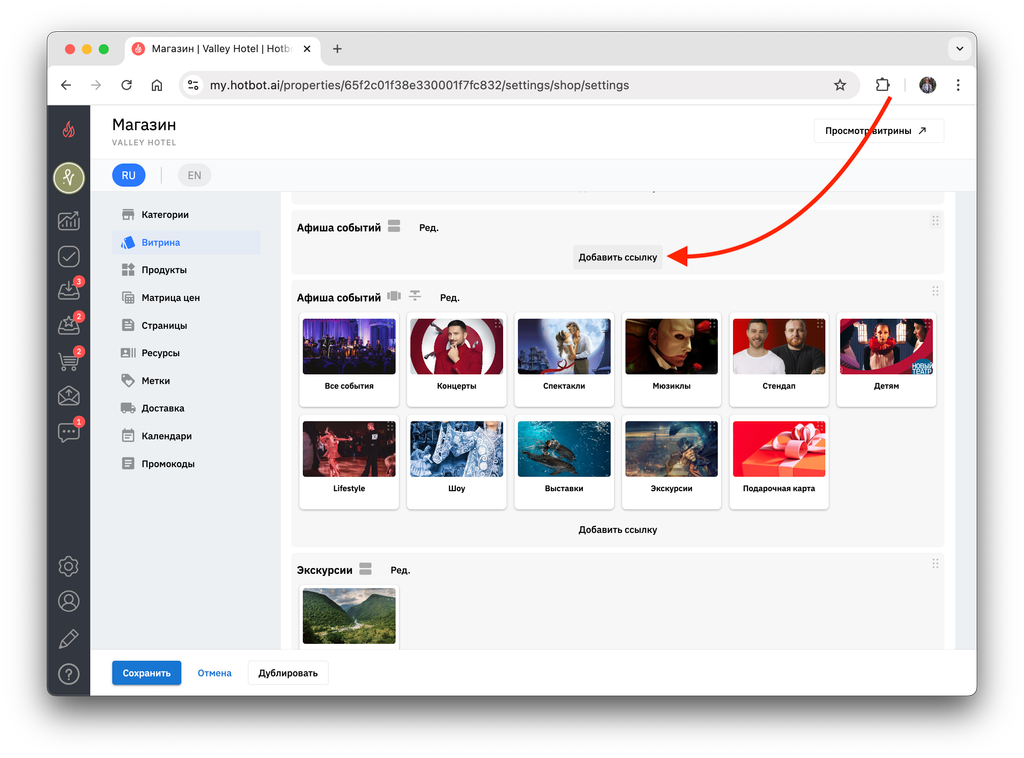Select the Выставки card
The width and height of the screenshot is (1024, 758).
click(x=564, y=462)
